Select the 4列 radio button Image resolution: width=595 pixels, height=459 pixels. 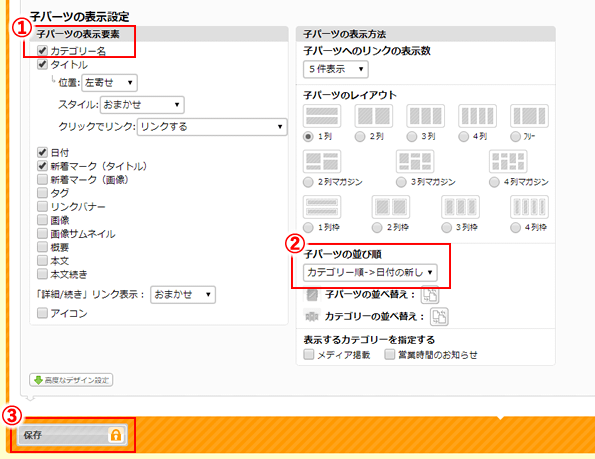[463, 137]
